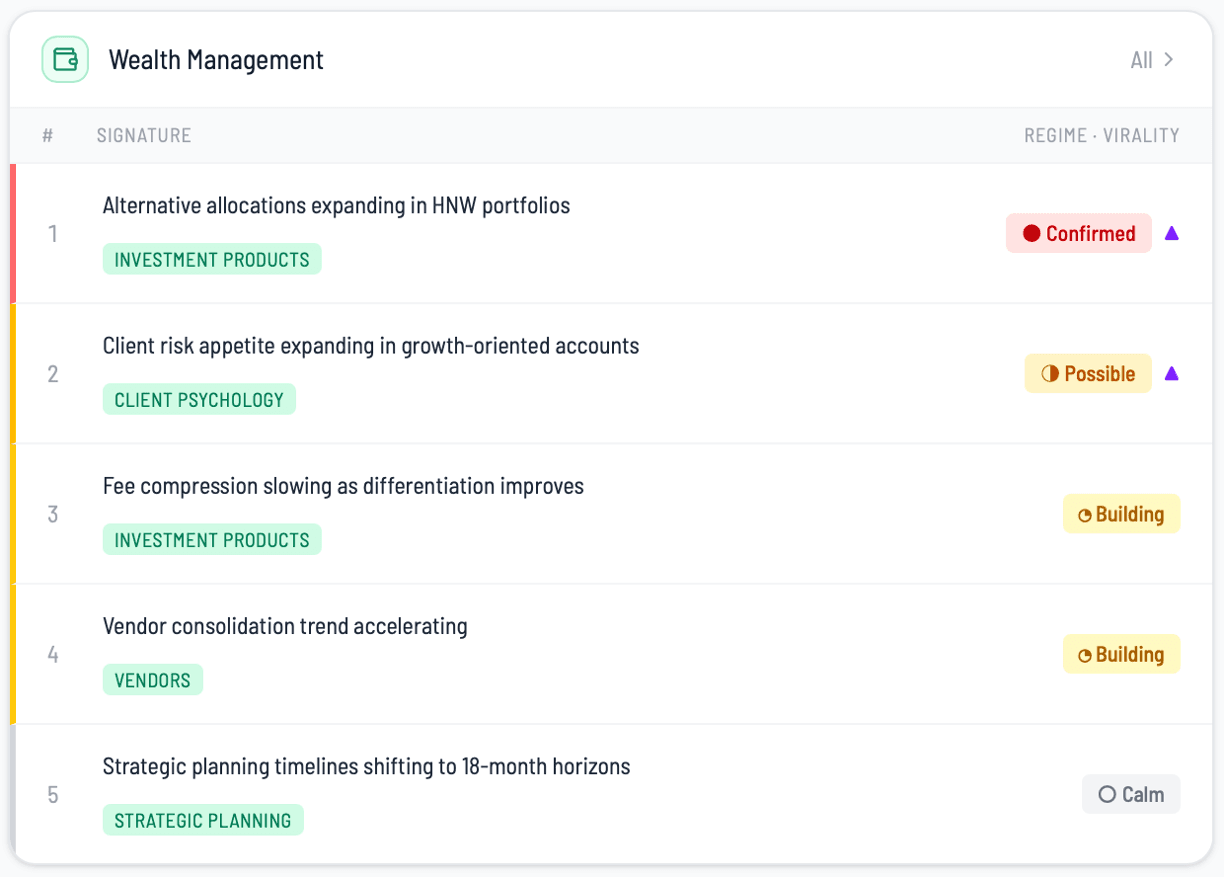This screenshot has width=1224, height=878.
Task: Click the Calm regime badge
Action: coord(1131,794)
